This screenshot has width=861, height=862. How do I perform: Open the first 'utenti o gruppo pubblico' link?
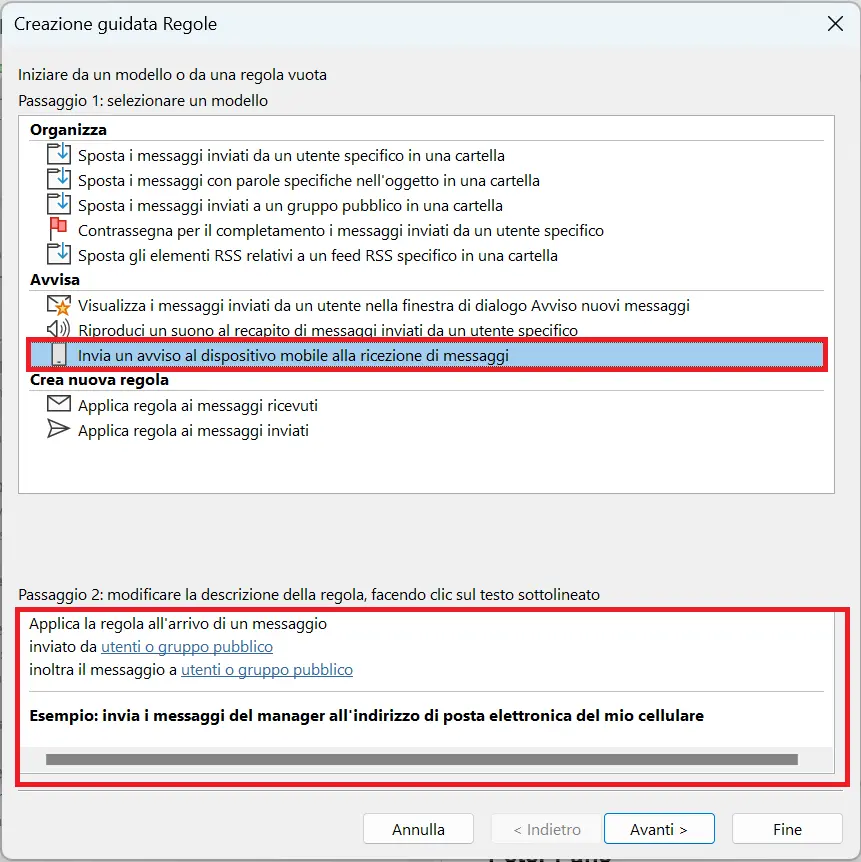pyautogui.click(x=186, y=646)
